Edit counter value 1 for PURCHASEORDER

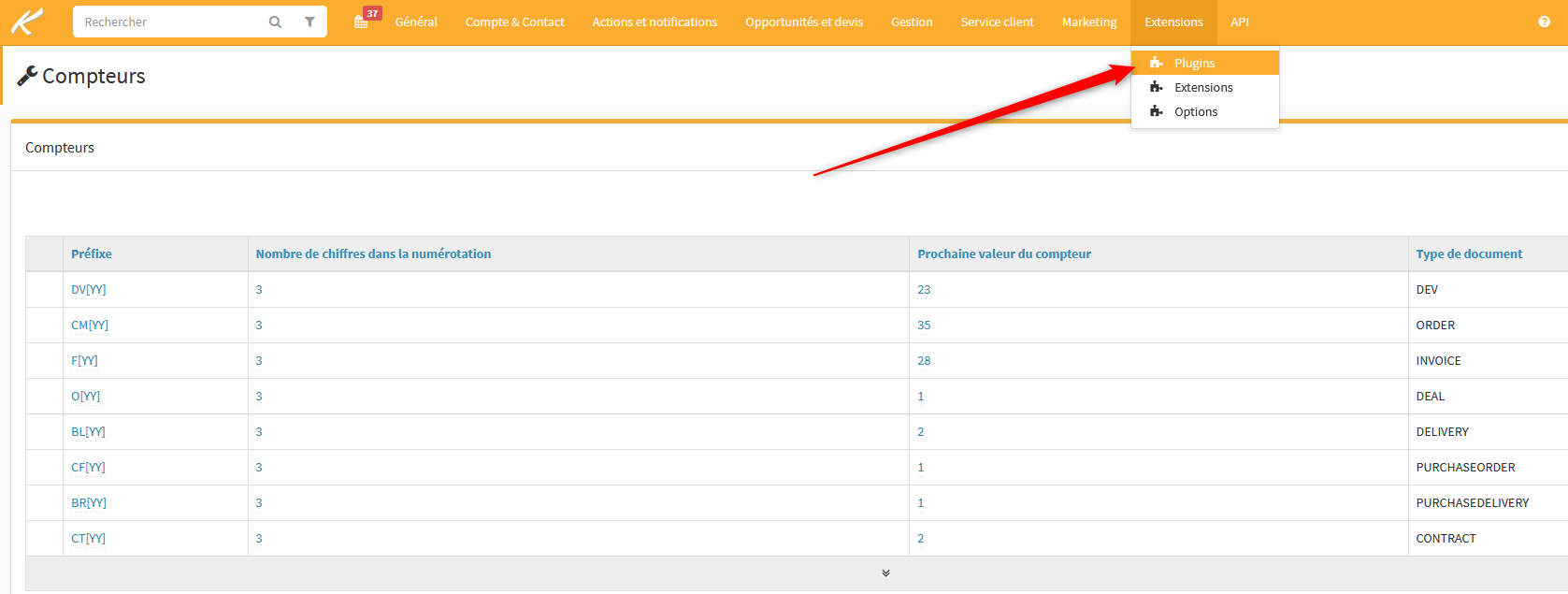(921, 467)
